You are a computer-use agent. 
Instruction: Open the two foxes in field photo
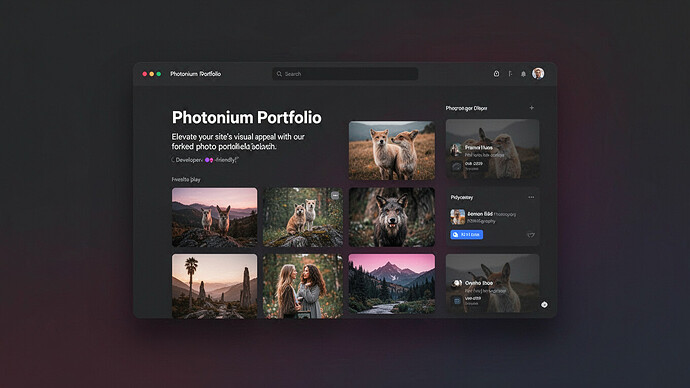(x=392, y=150)
